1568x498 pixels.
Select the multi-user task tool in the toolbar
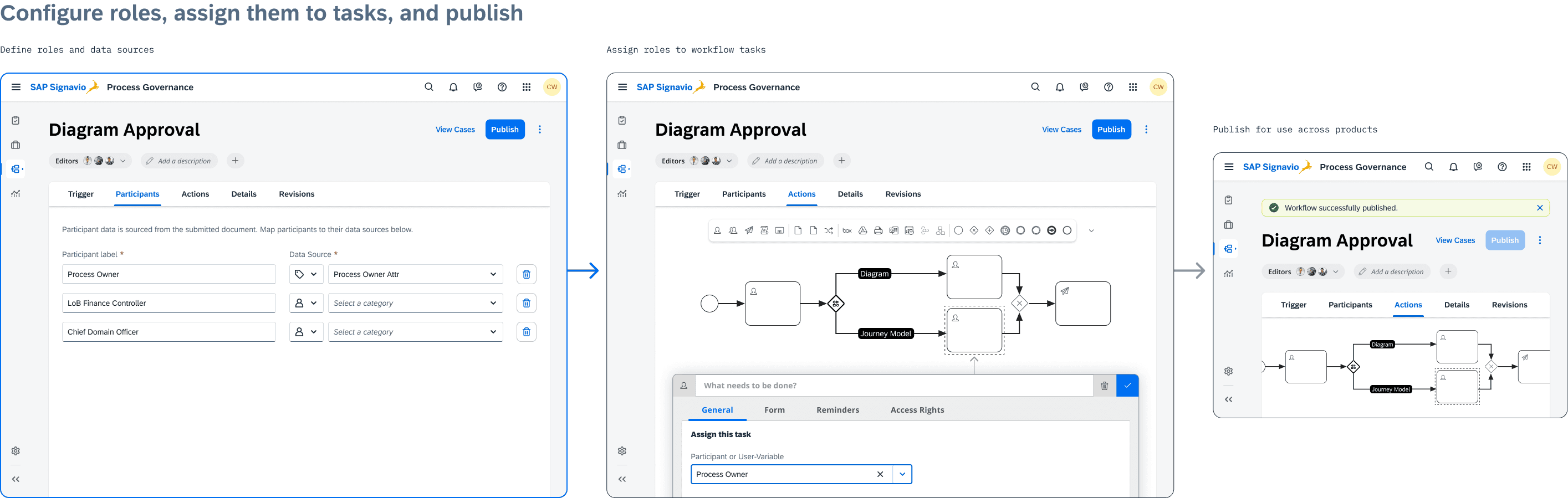(733, 230)
